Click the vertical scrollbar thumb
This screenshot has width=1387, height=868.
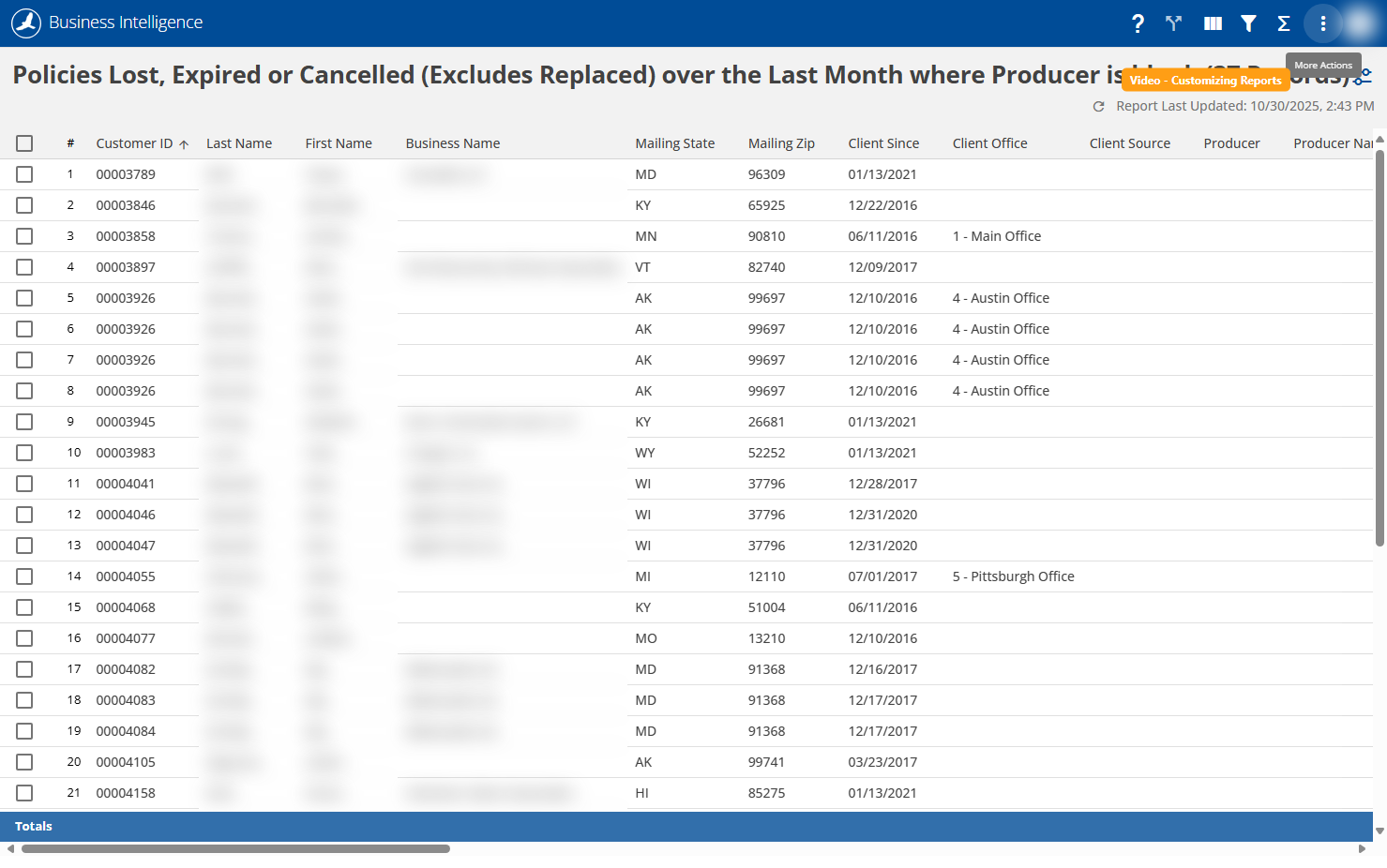coord(1379,347)
